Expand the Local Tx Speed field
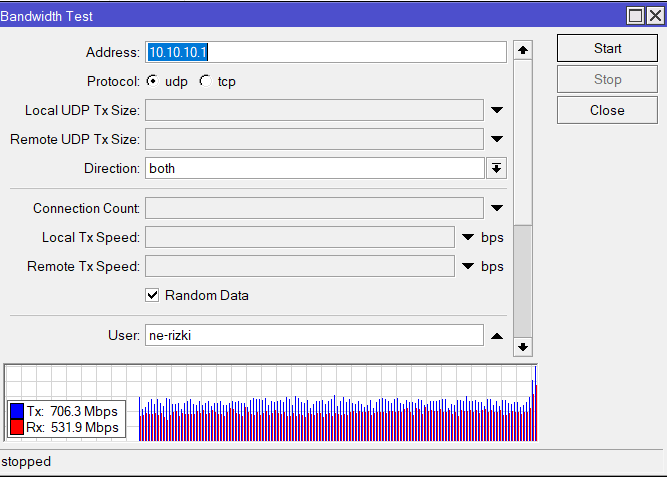The image size is (667, 477). (468, 237)
